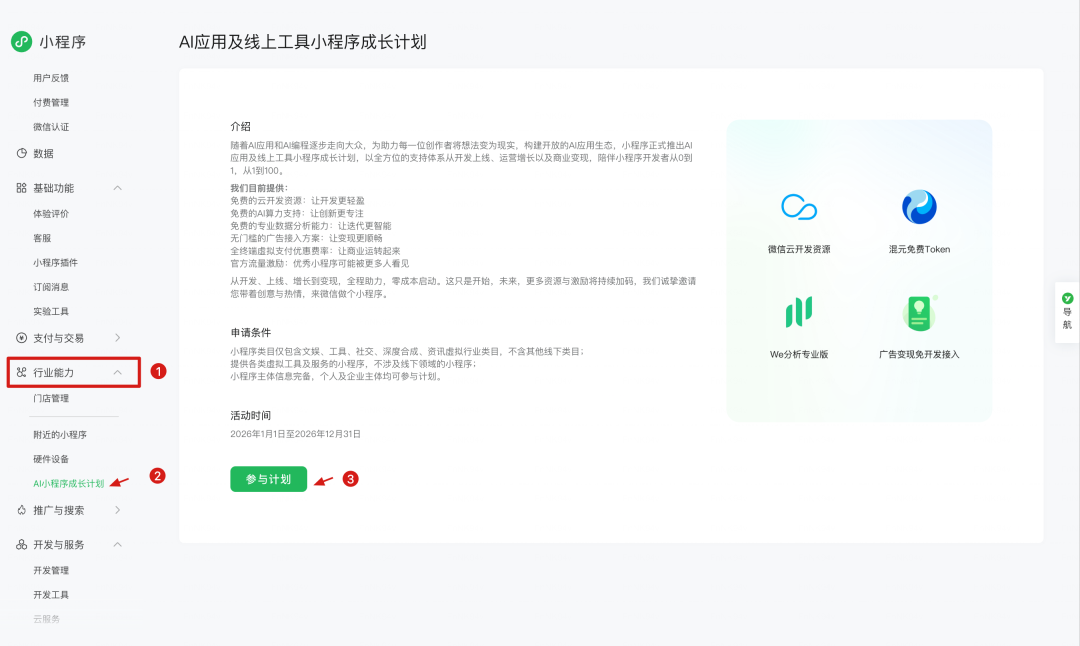This screenshot has height=646, width=1080.
Task: Open 硬件设备 in the sidebar
Action: click(x=51, y=459)
